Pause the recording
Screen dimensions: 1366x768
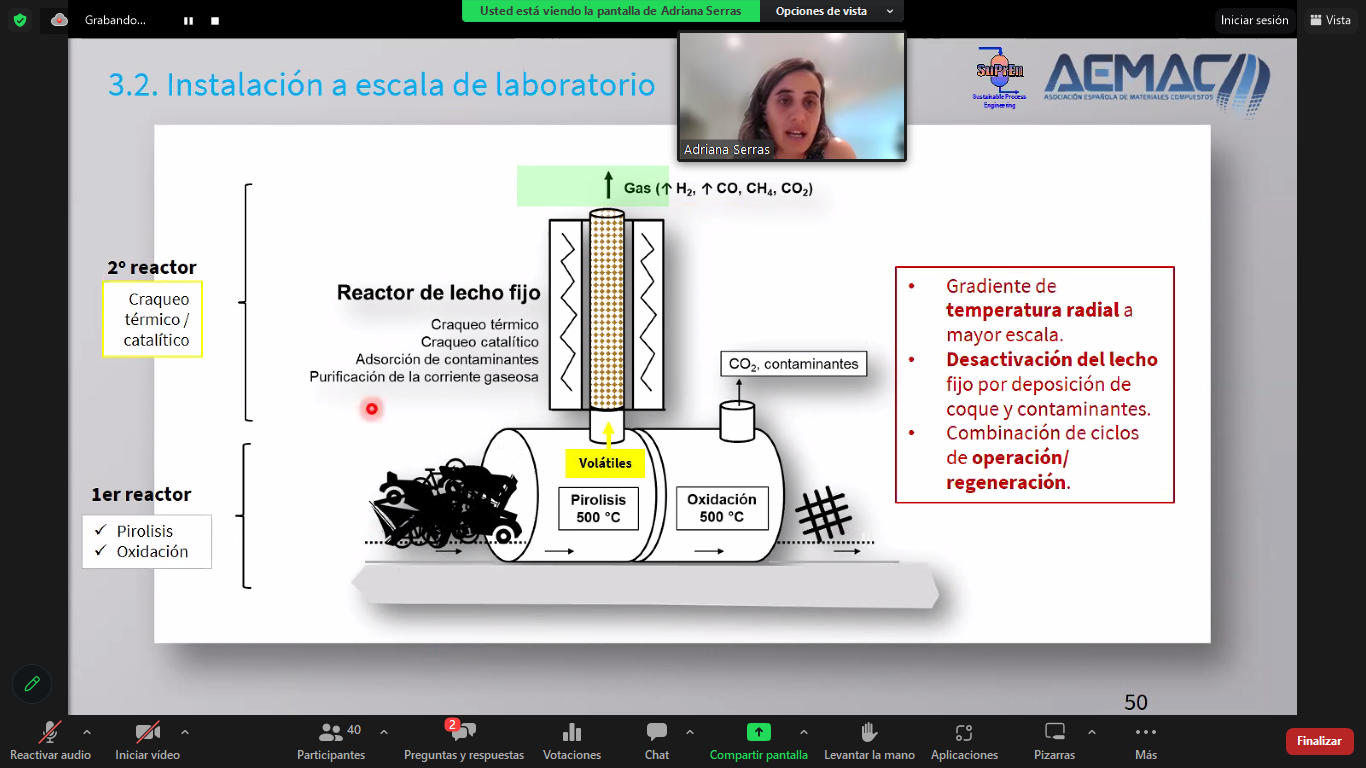pos(188,20)
